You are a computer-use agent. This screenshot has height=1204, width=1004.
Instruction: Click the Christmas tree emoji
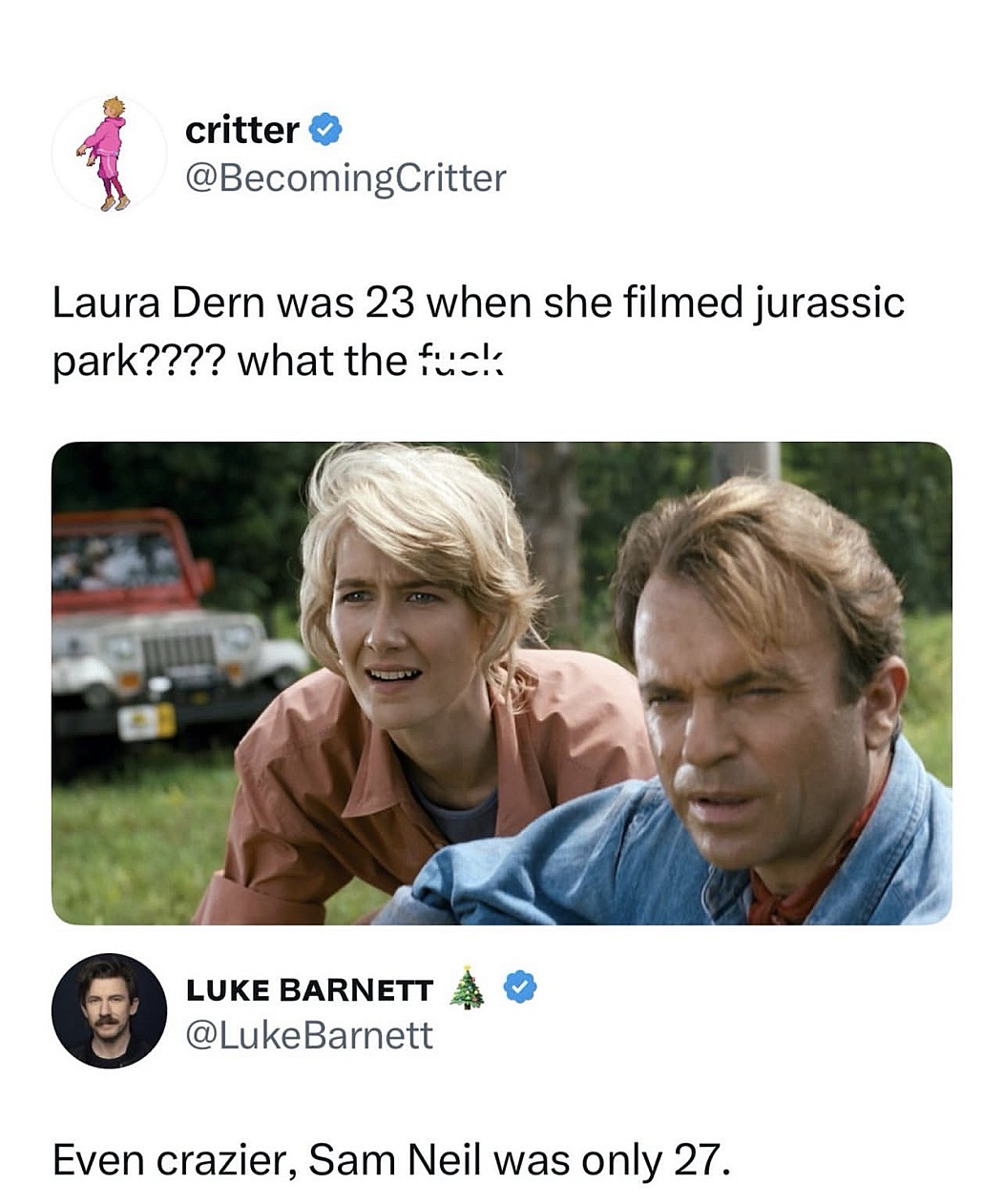pyautogui.click(x=466, y=987)
